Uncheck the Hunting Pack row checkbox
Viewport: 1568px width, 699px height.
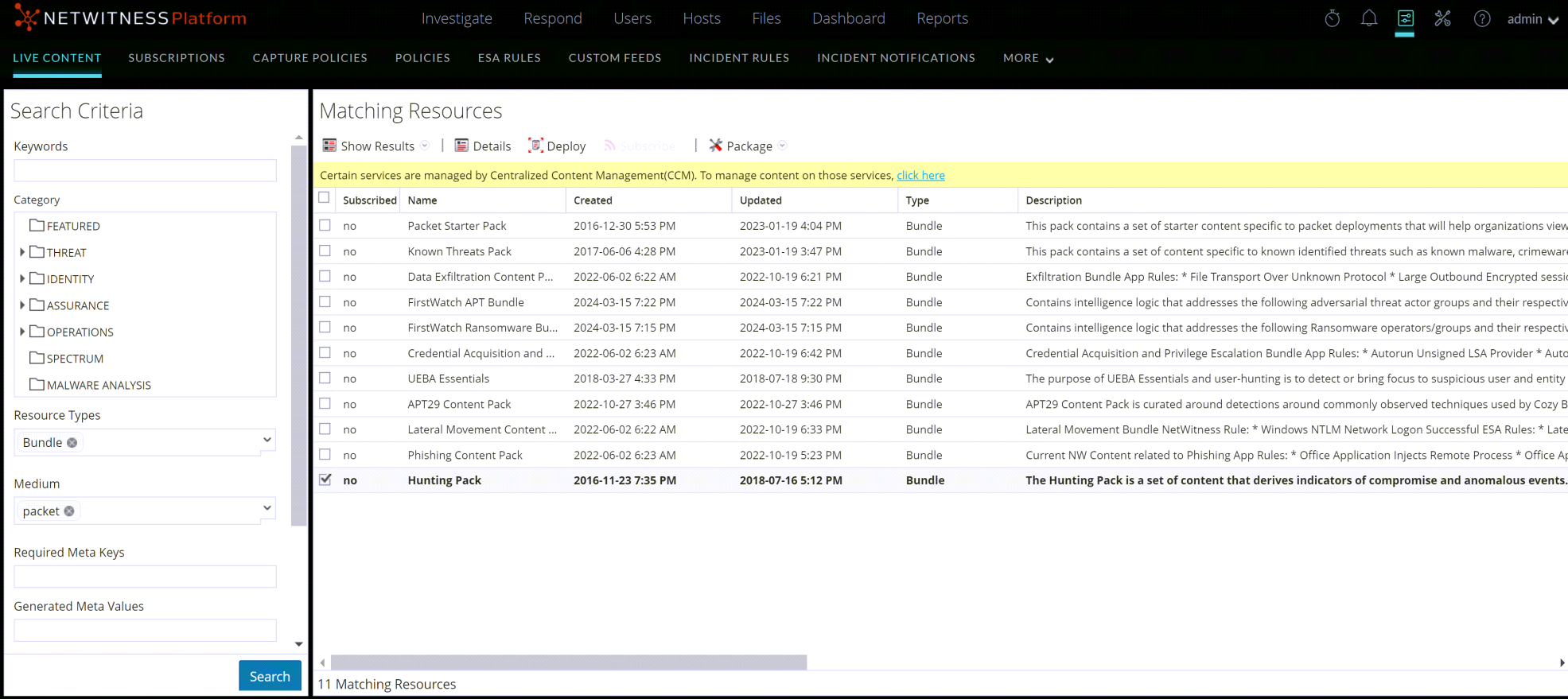tap(325, 480)
